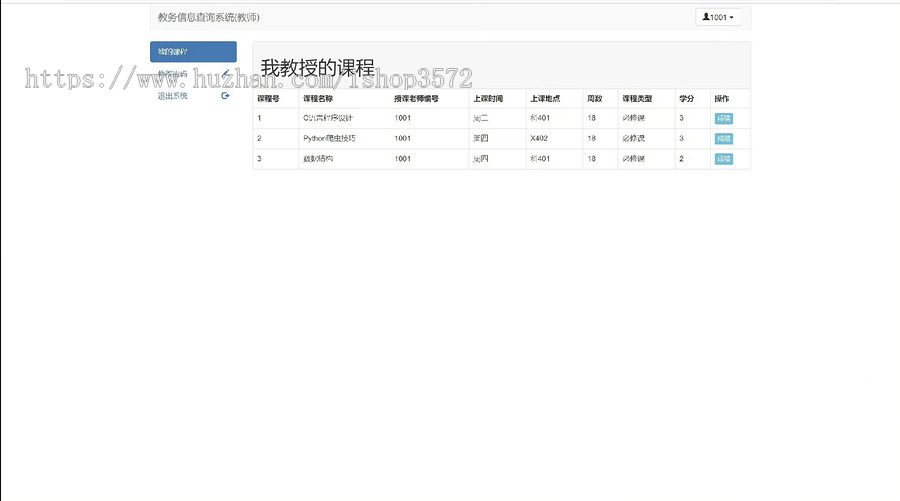Click the 操作 column header

[x=721, y=99]
